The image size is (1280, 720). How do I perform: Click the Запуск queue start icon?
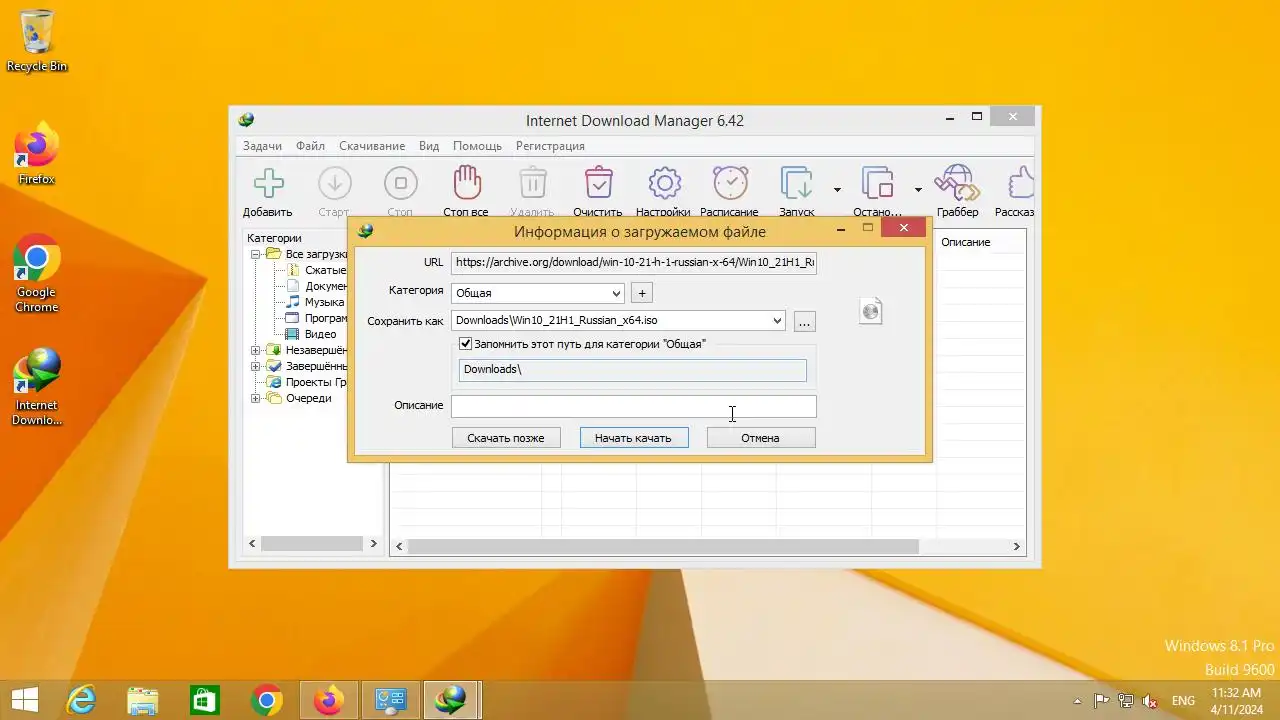click(797, 184)
